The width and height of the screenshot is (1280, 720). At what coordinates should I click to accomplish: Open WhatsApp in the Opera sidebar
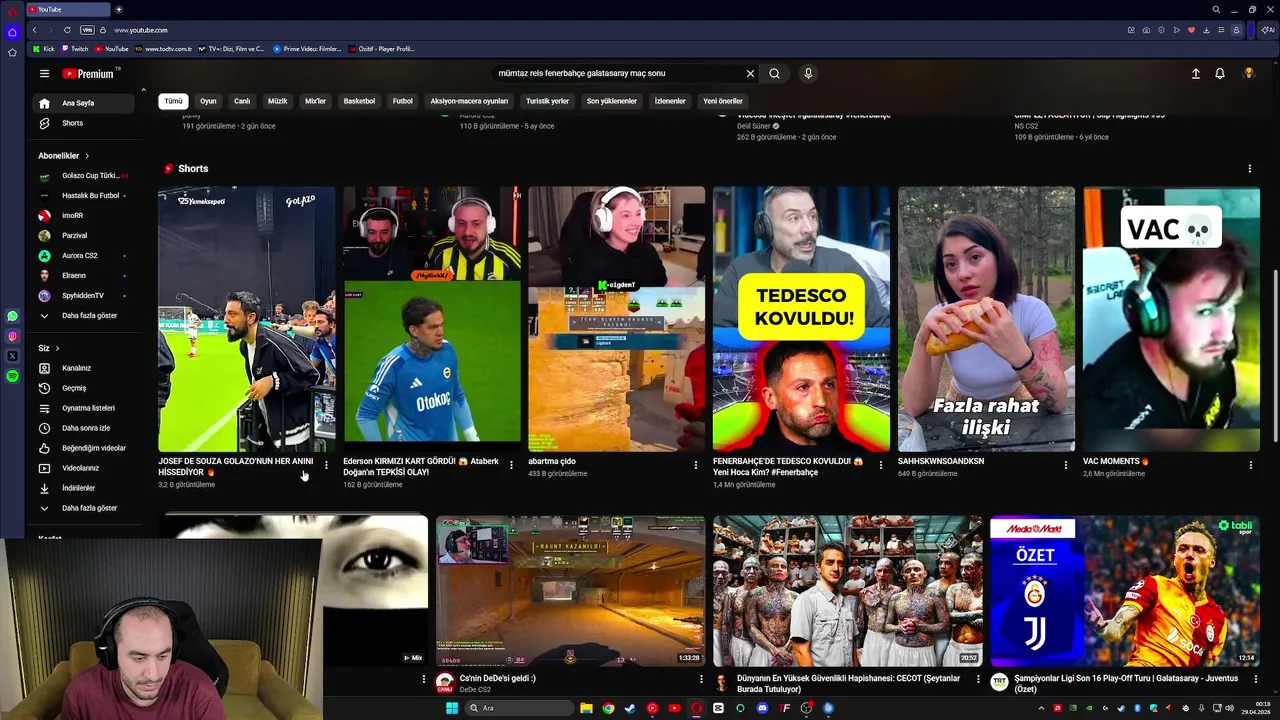pos(12,316)
